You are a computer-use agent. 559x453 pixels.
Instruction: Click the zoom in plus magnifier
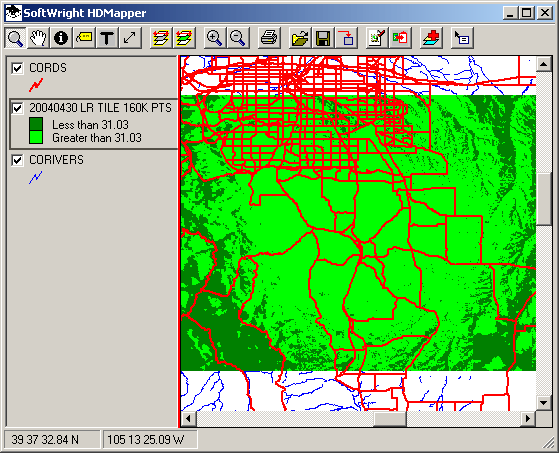click(214, 38)
